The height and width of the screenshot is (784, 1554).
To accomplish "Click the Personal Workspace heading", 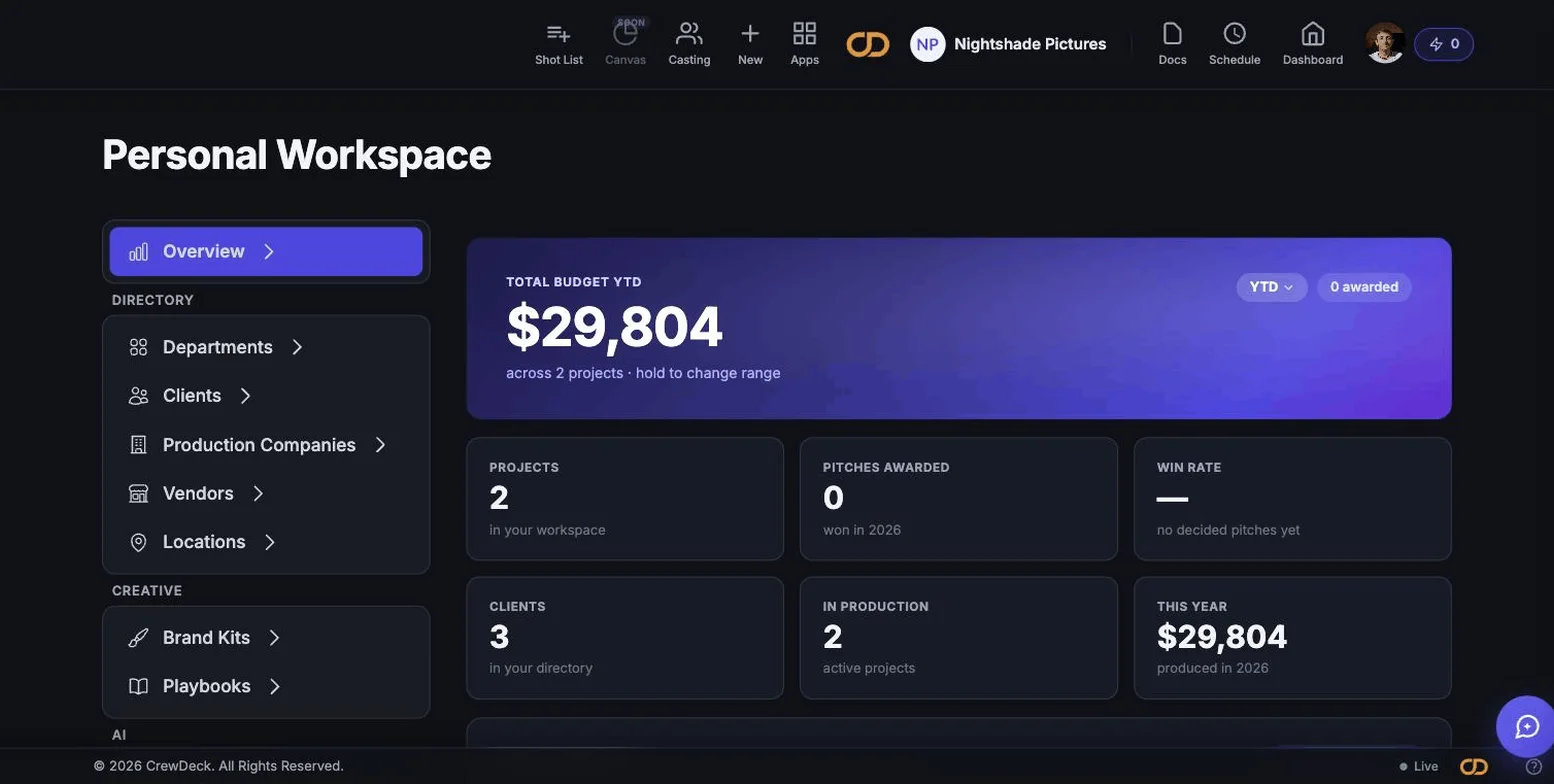I will [x=297, y=155].
